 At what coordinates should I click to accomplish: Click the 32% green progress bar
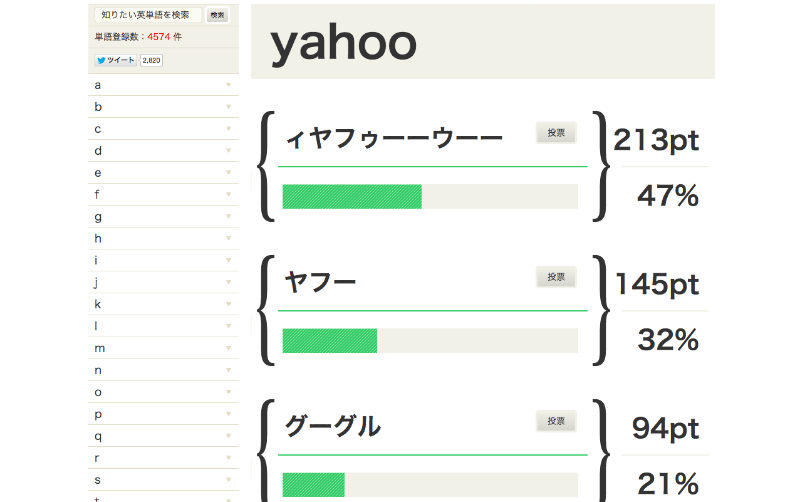click(x=330, y=341)
